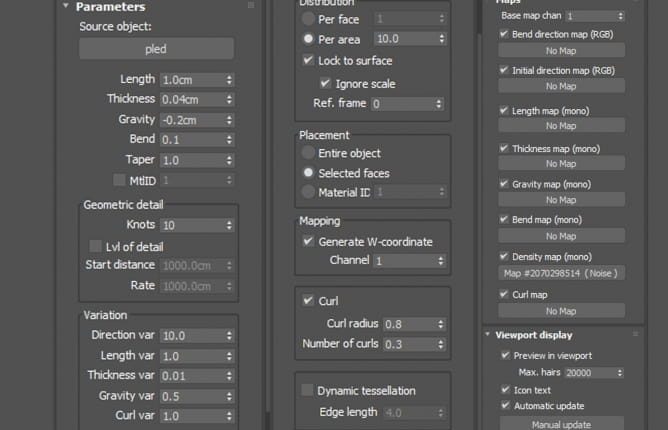Screen dimensions: 668x430
Task: Enable Dynamic tessellation checkbox
Action: [x=308, y=390]
